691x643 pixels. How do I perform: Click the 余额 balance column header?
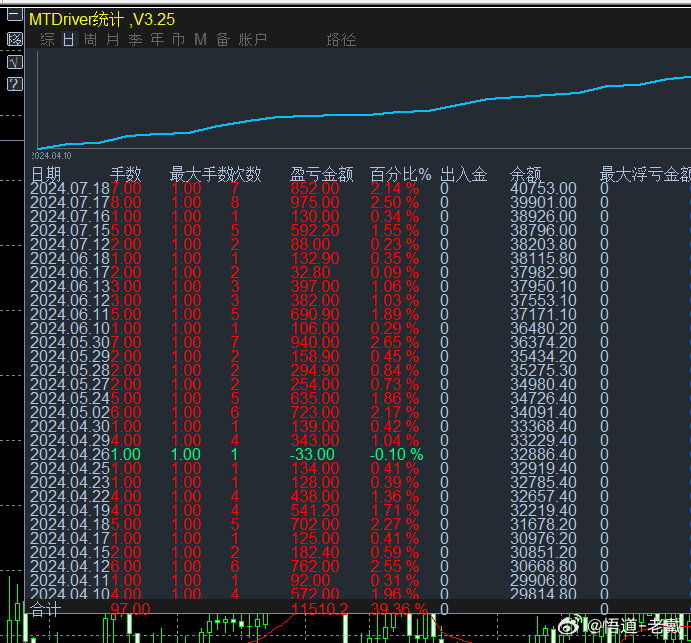pyautogui.click(x=525, y=174)
